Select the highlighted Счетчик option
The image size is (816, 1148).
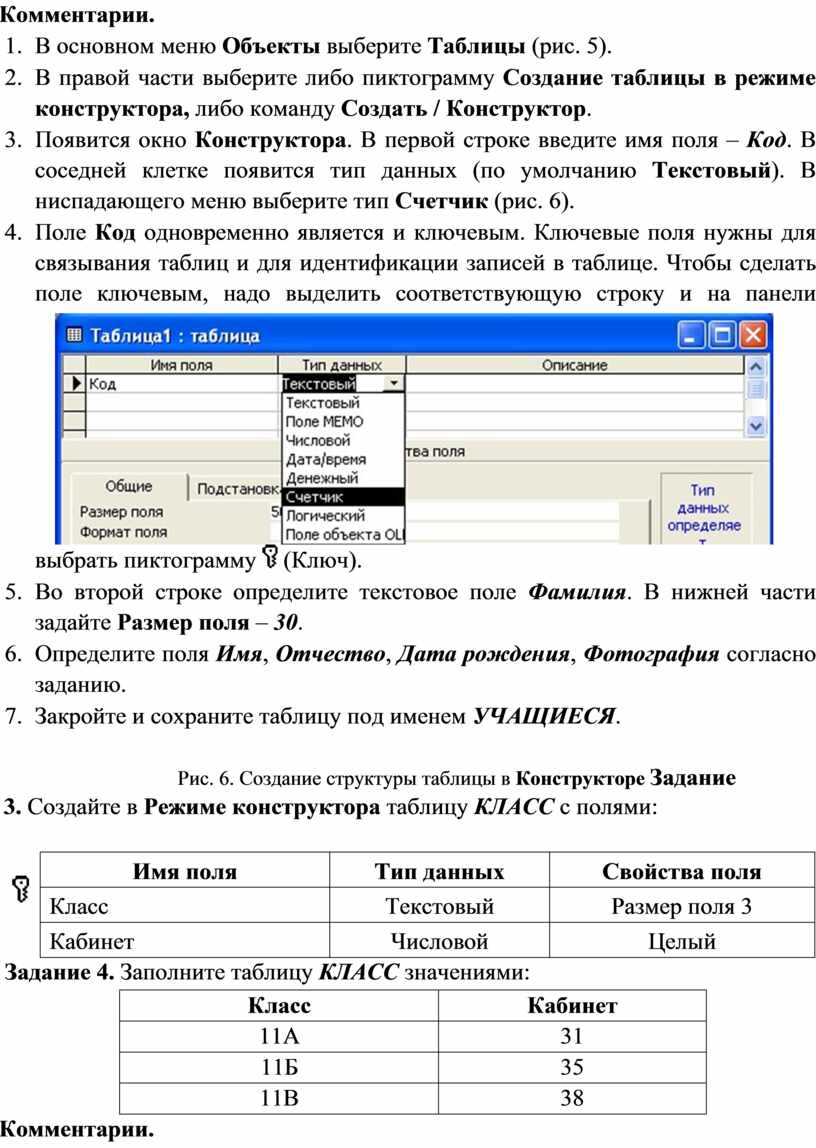pyautogui.click(x=343, y=497)
